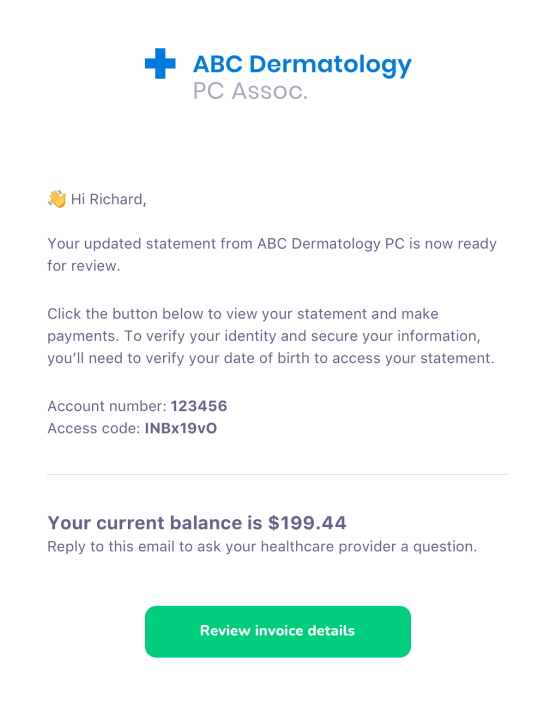Click the 'Click the button below' paragraph
This screenshot has height=728, width=555.
(271, 336)
